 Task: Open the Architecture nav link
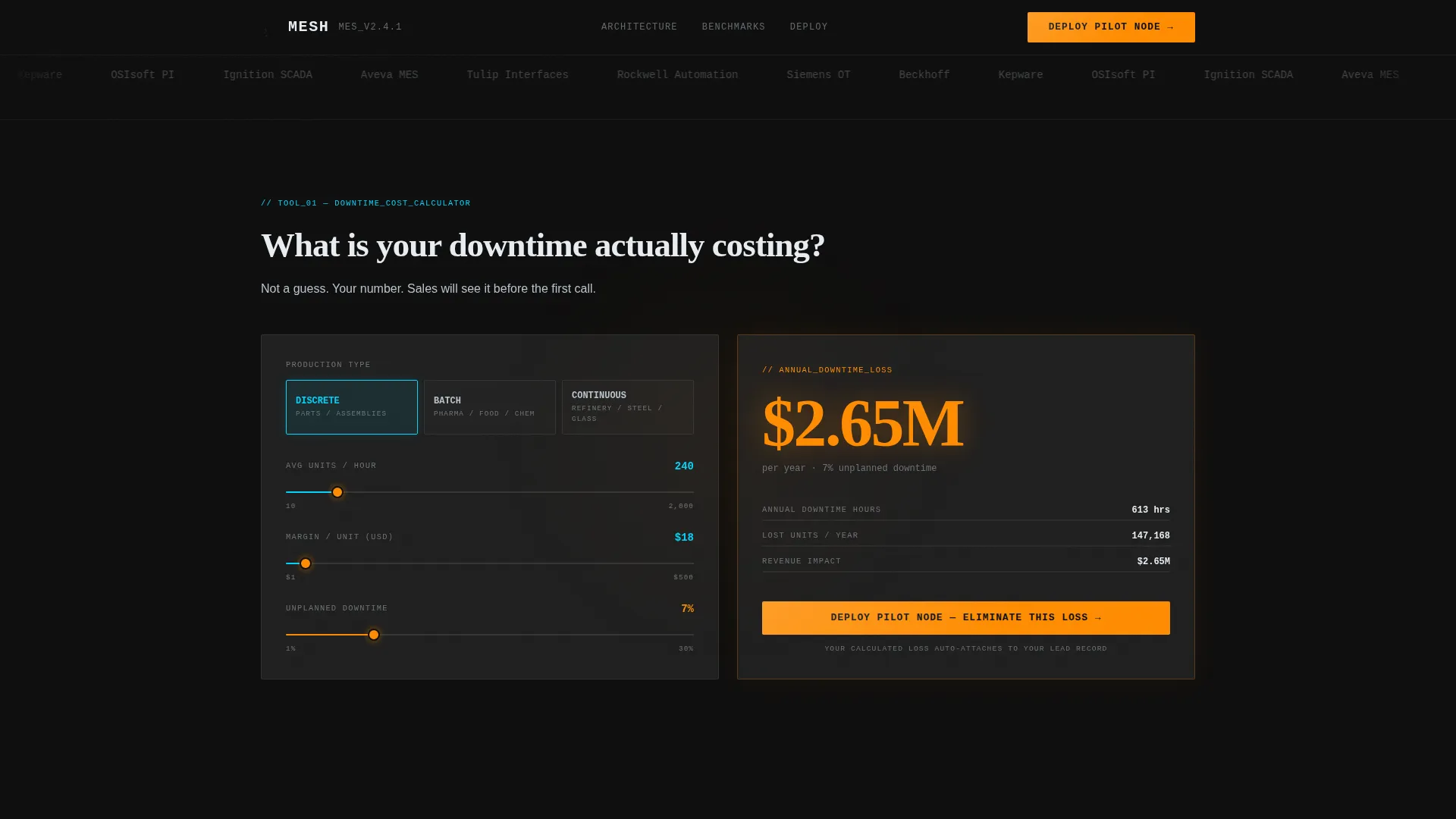pyautogui.click(x=639, y=27)
